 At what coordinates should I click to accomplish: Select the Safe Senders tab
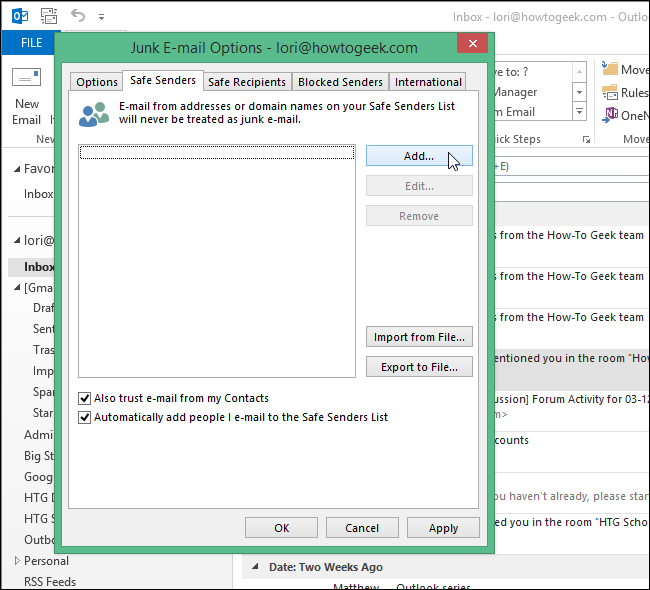pyautogui.click(x=163, y=80)
